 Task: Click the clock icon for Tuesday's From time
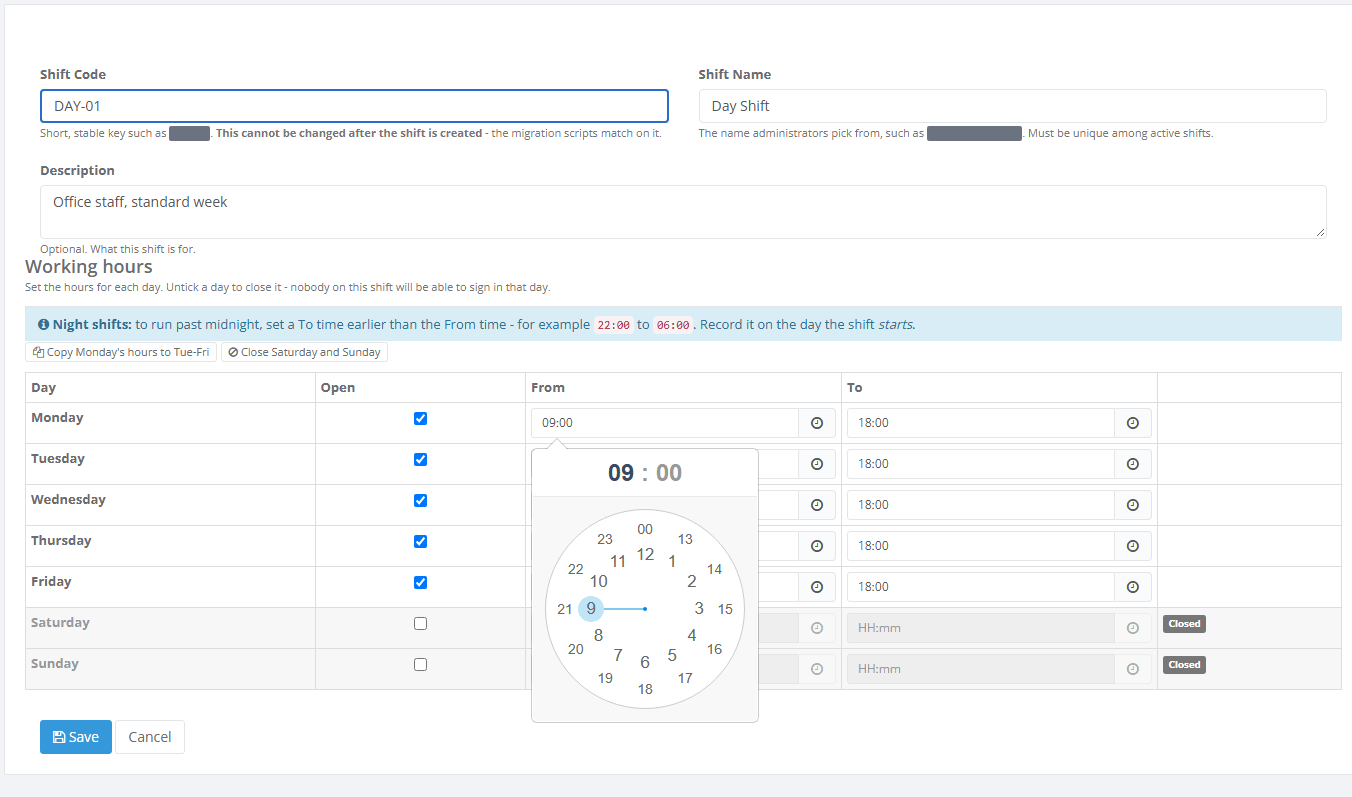pos(817,464)
